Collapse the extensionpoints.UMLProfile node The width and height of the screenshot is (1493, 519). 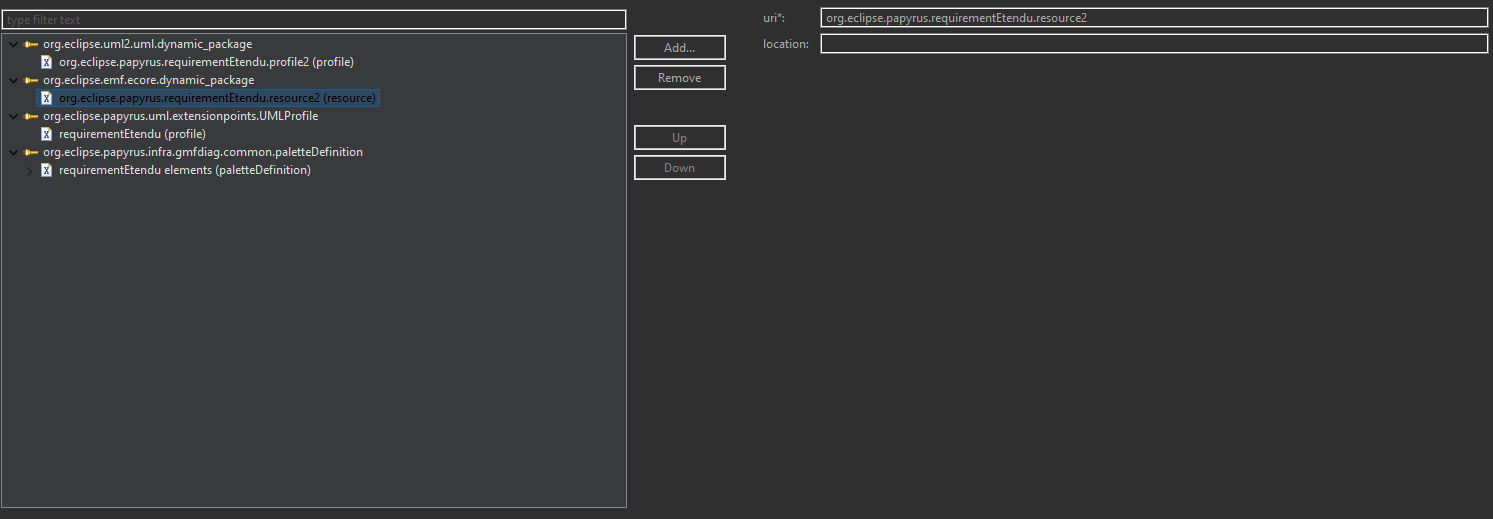pos(13,116)
